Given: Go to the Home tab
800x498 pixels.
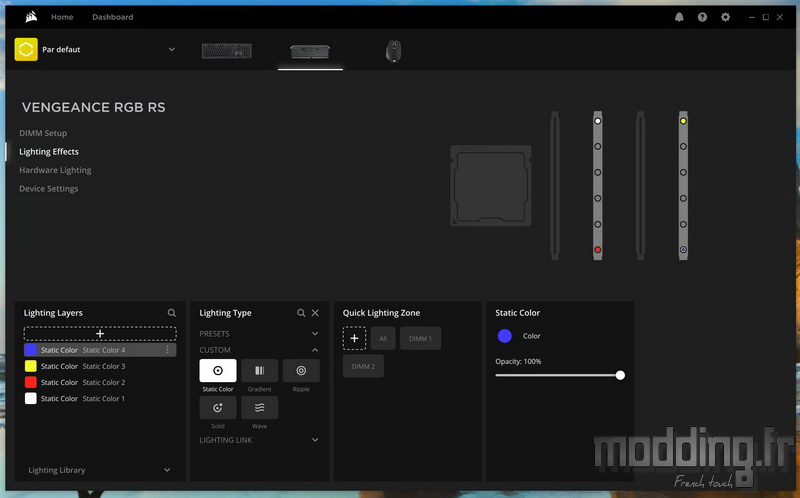Looking at the screenshot, I should [x=62, y=17].
